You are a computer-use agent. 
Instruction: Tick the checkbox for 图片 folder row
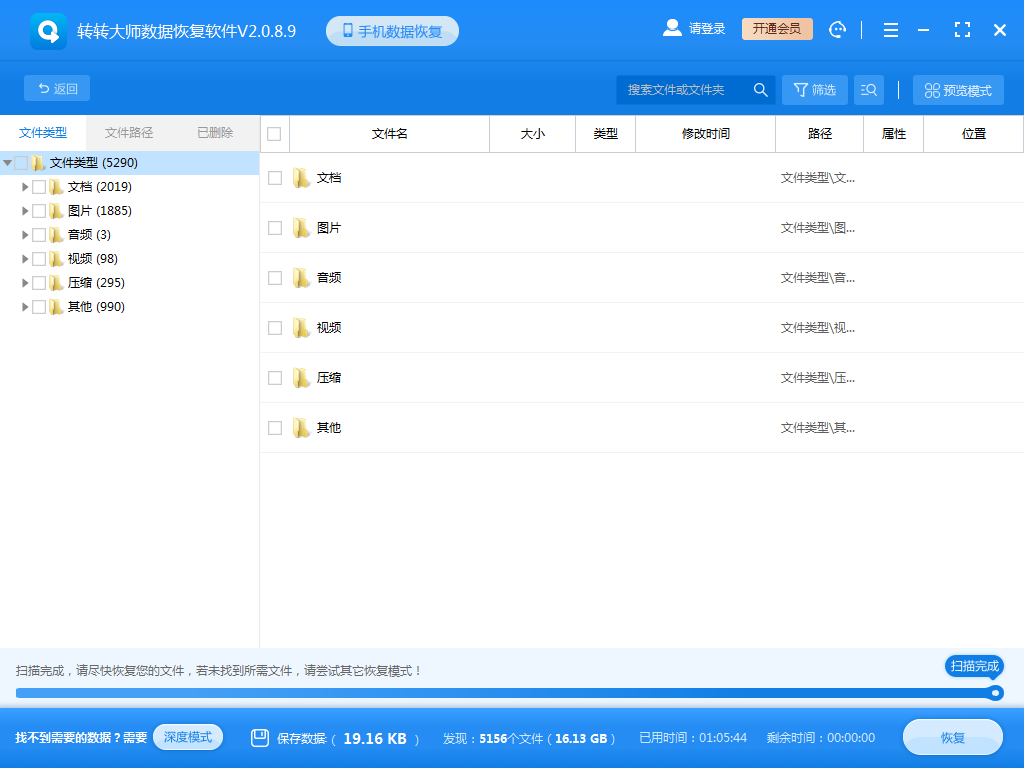(x=274, y=227)
